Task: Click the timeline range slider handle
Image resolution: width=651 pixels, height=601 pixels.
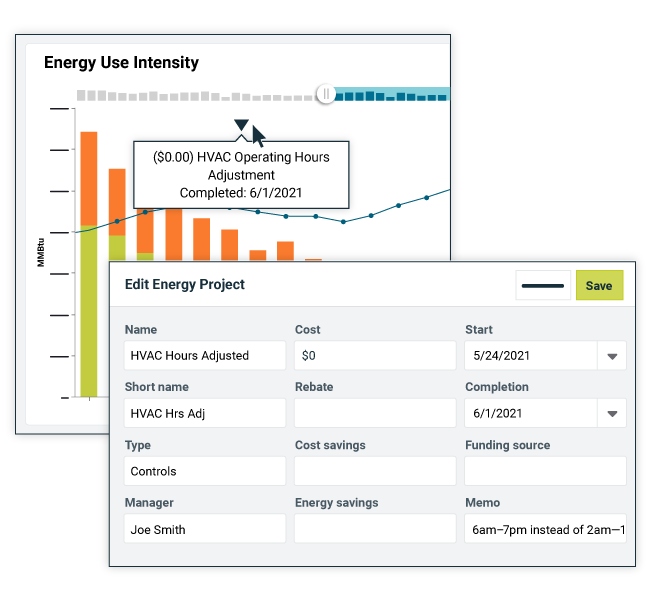Action: pyautogui.click(x=326, y=94)
